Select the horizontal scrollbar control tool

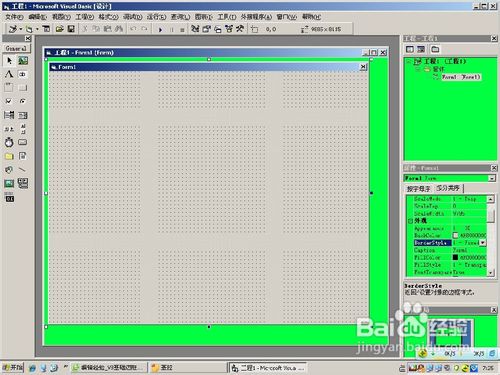point(9,129)
